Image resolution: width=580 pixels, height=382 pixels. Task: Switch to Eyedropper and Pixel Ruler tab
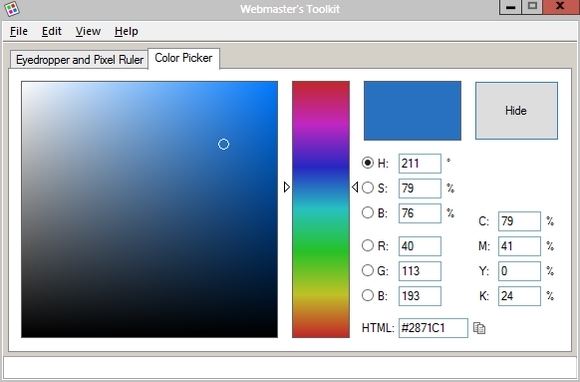[79, 60]
